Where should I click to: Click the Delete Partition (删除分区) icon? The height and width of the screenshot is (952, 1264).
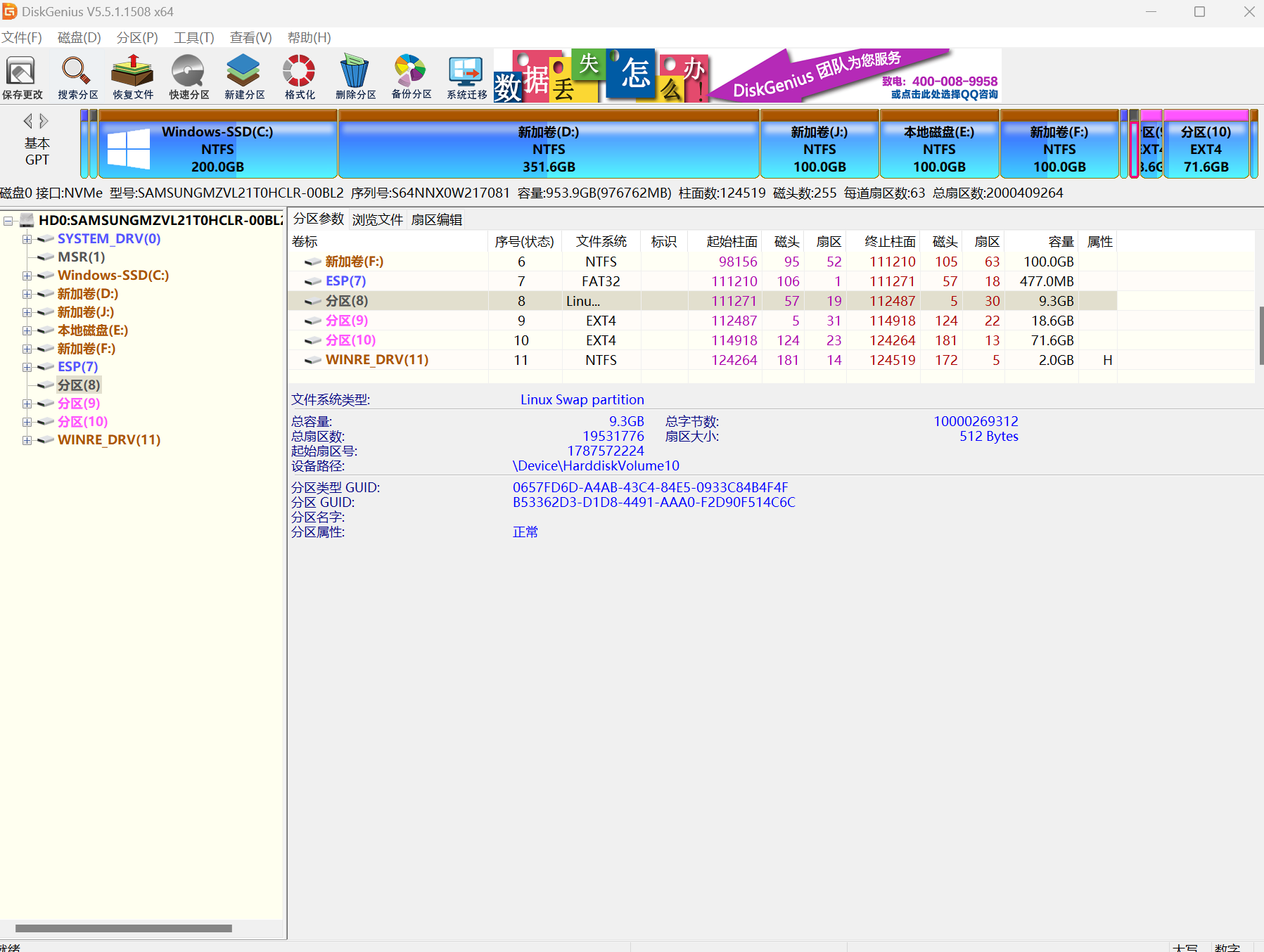(x=355, y=77)
